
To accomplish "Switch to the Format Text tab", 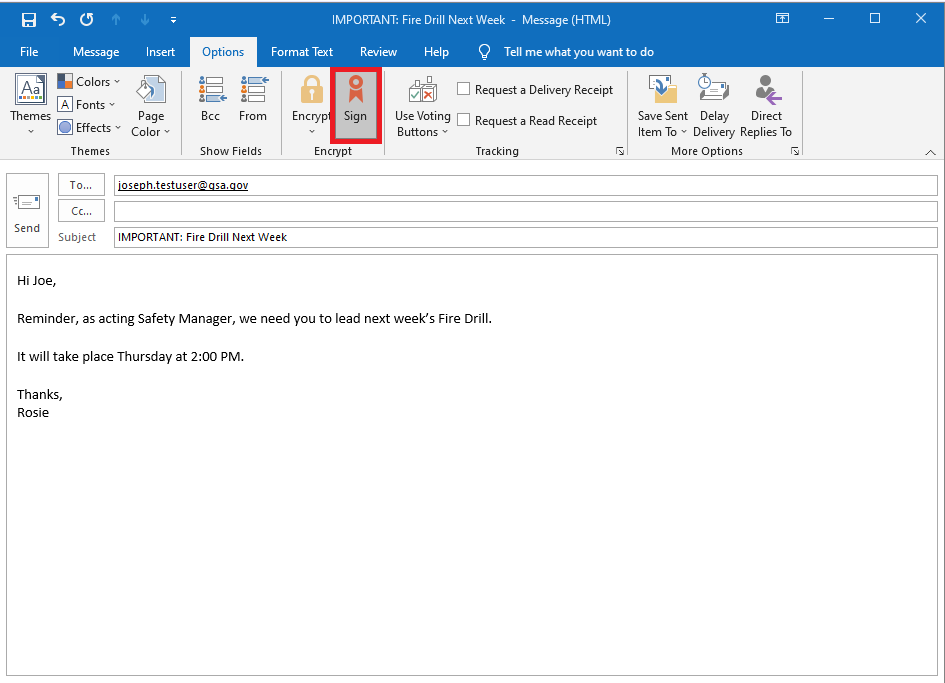I will tap(301, 51).
